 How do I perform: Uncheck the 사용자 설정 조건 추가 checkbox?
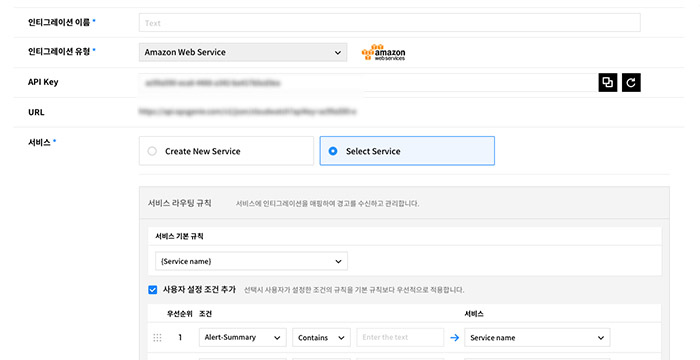(x=153, y=290)
